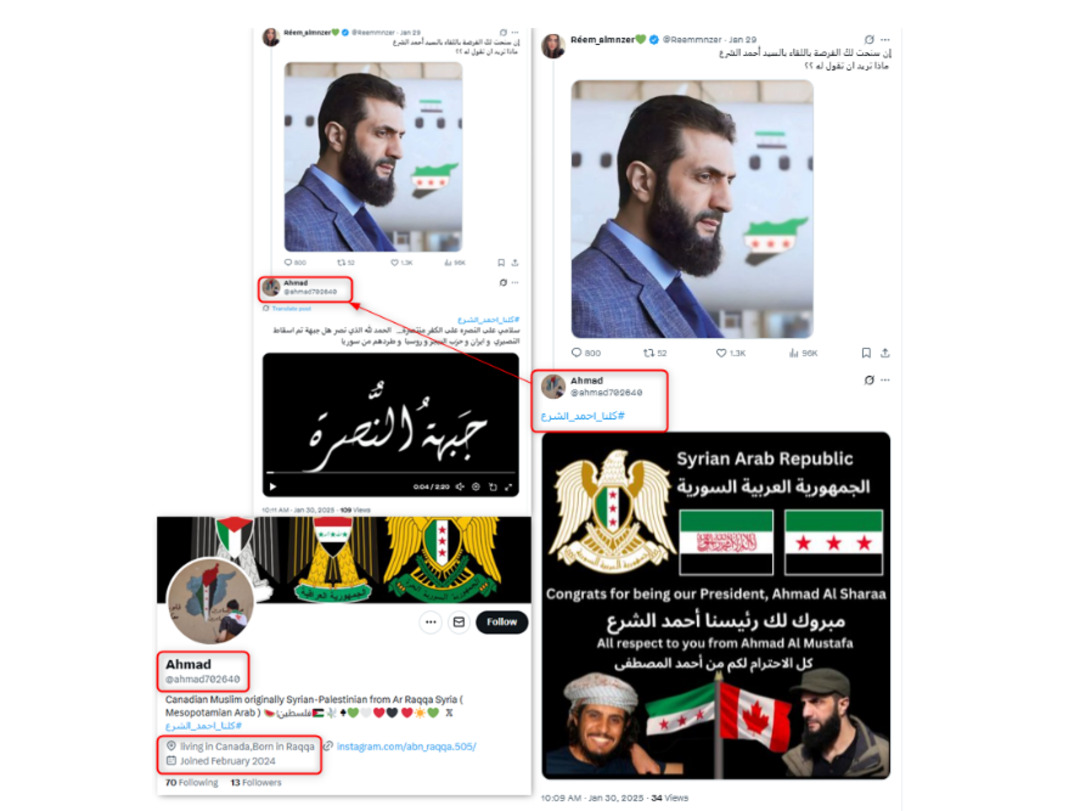Viewport: 1080px width, 811px height.
Task: Open Ahmad's round profile picture
Action: pyautogui.click(x=211, y=601)
